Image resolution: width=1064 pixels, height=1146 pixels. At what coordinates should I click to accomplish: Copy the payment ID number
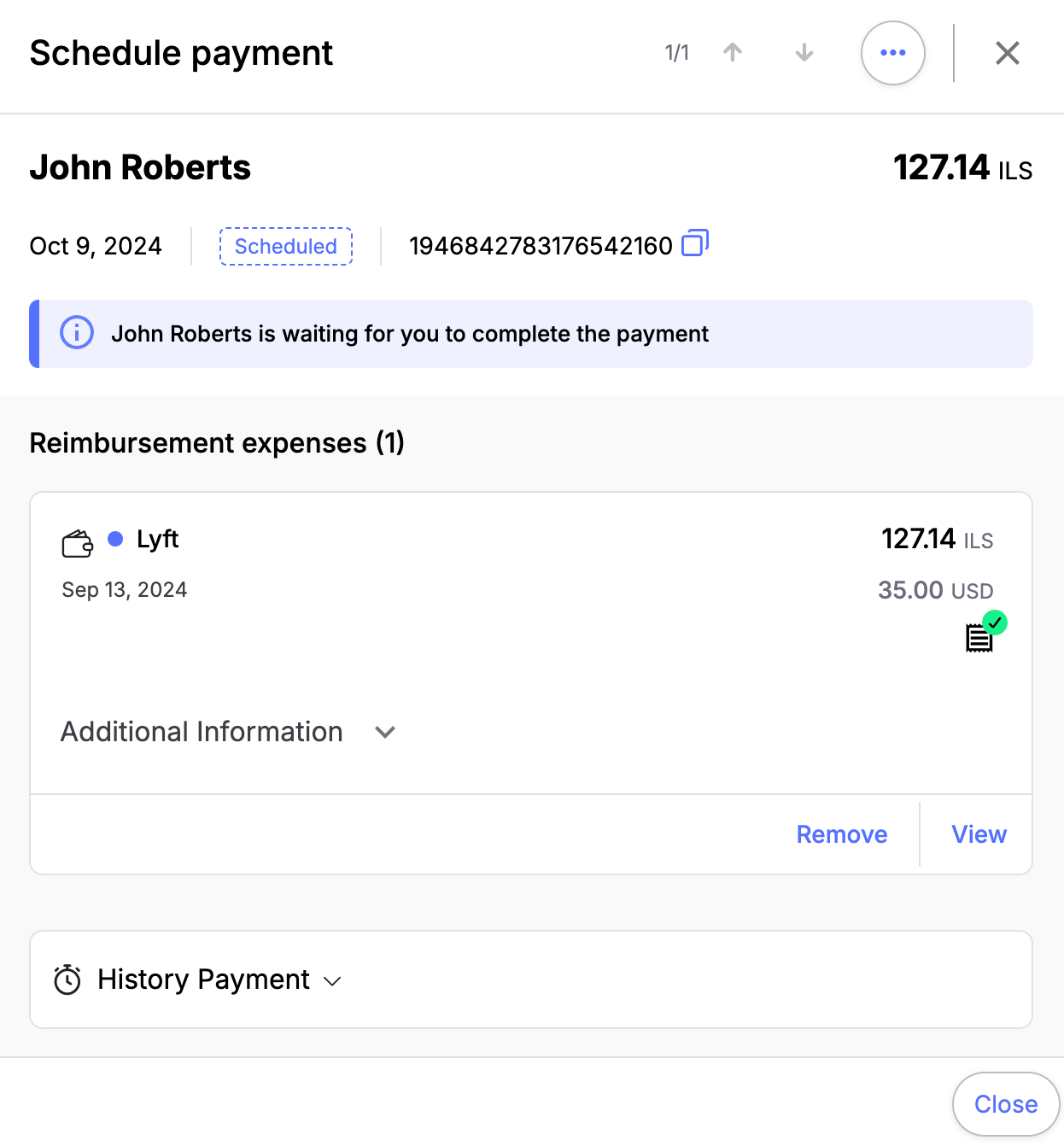pos(695,244)
